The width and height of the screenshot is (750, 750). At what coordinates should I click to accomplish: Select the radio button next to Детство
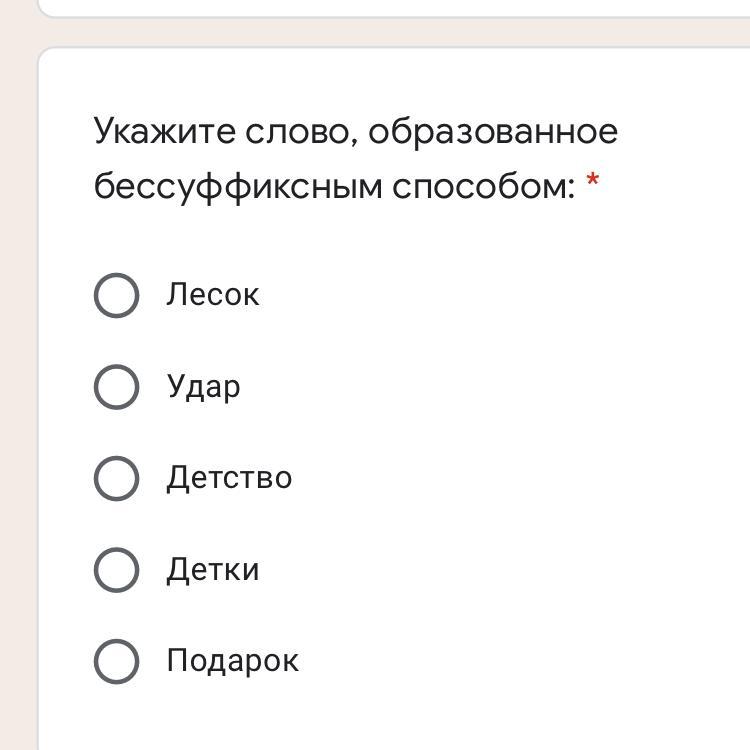(116, 478)
